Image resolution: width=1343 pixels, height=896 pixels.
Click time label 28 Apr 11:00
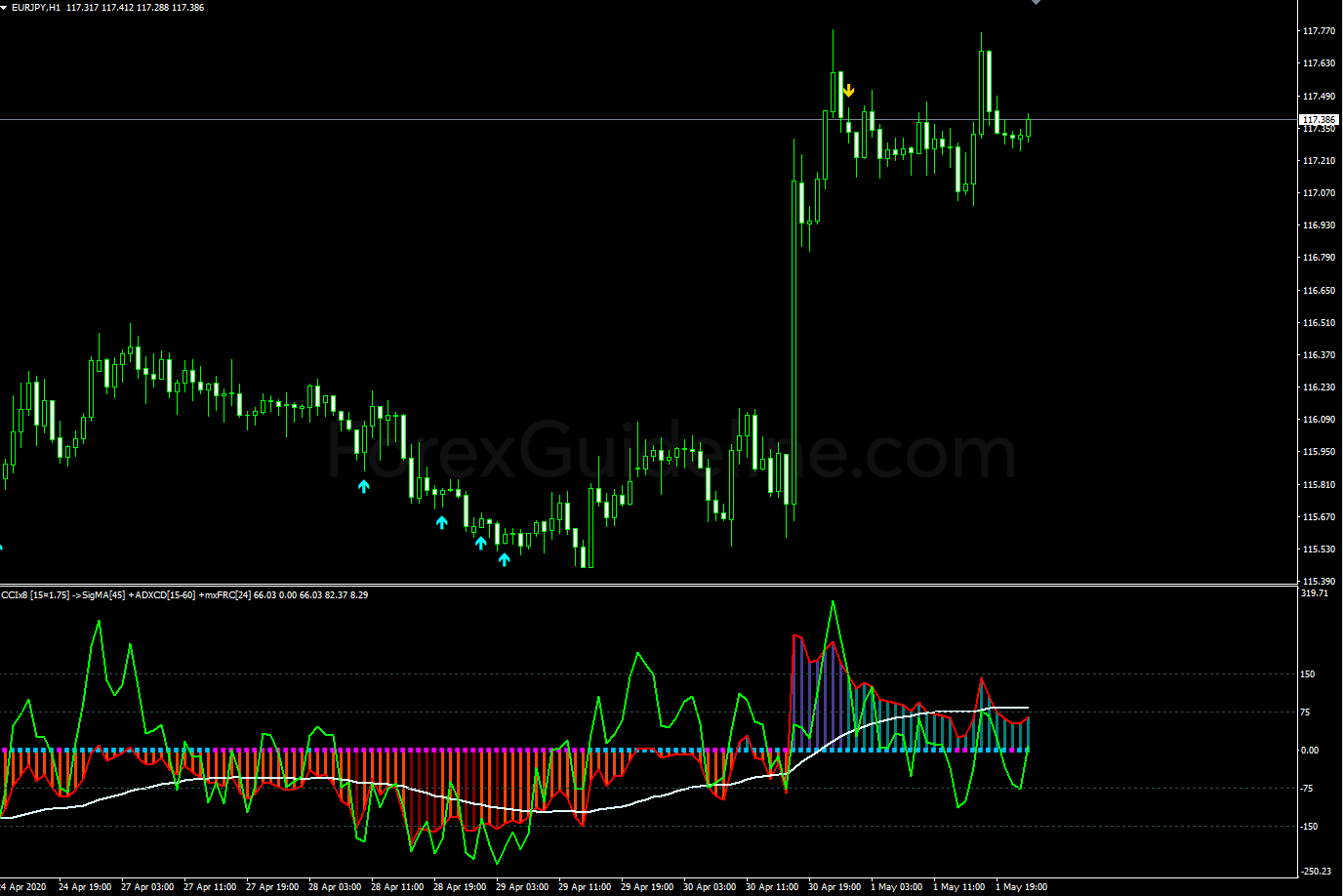397,887
